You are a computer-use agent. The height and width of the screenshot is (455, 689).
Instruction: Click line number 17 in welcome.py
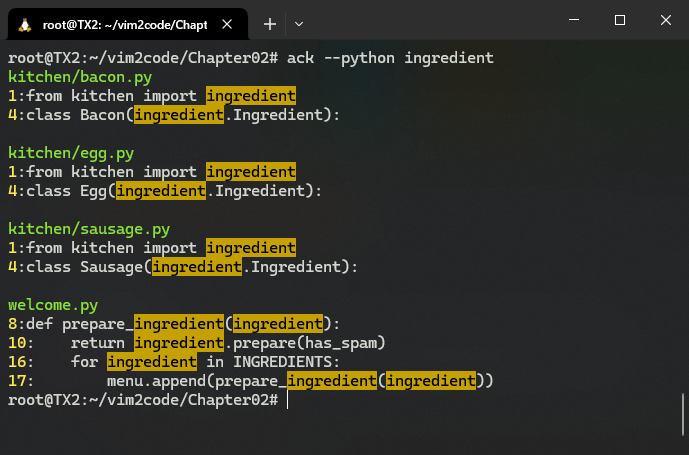[x=17, y=381]
